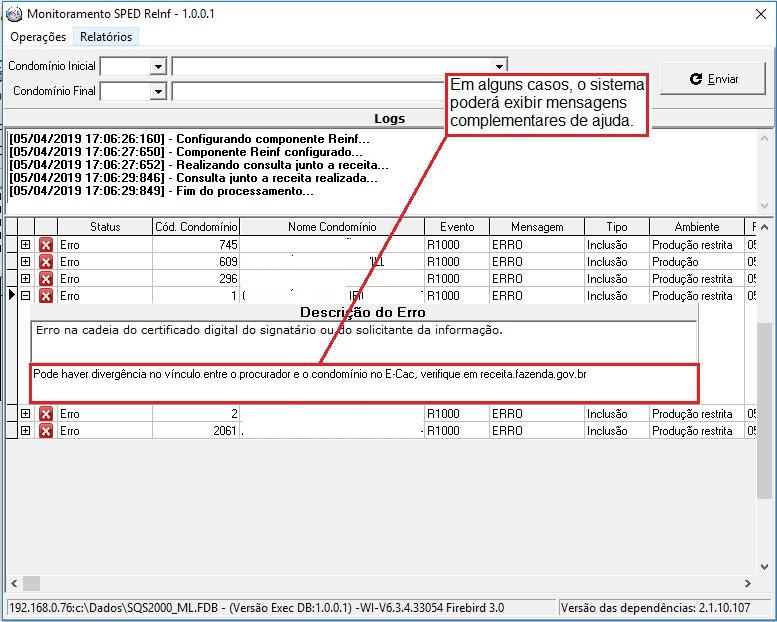The image size is (777, 622).
Task: Collapse the expanded row for condomínio 1
Action: click(26, 295)
